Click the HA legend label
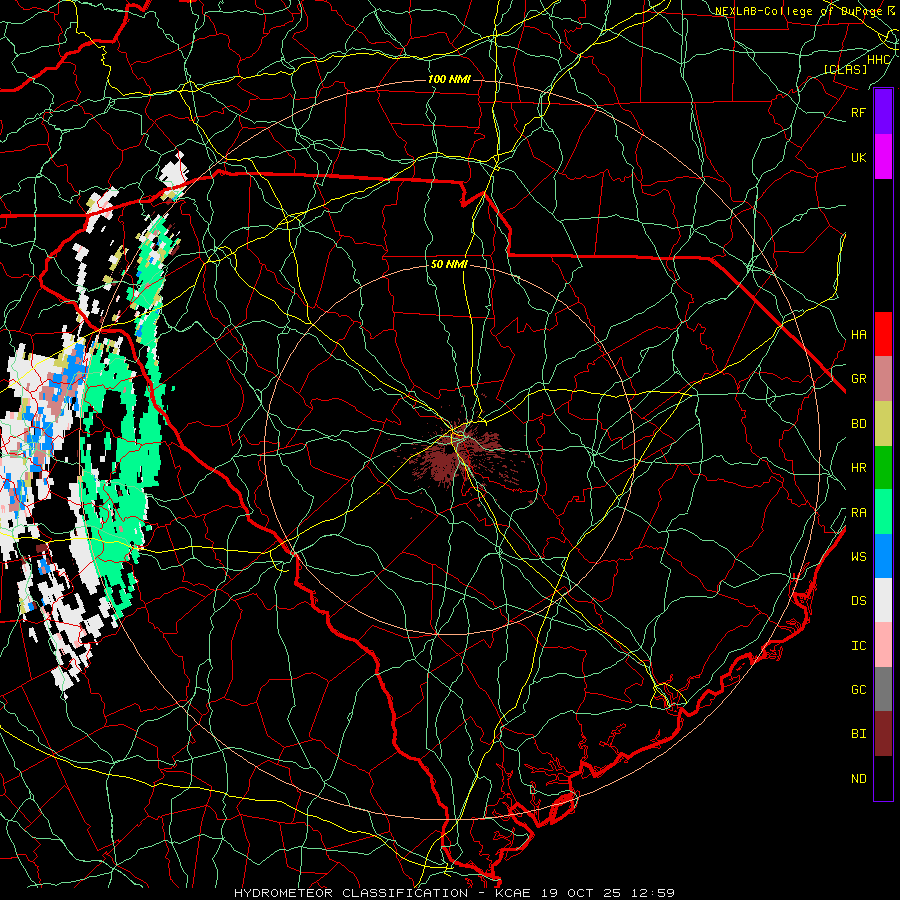Screen dimensions: 900x900 point(858,335)
